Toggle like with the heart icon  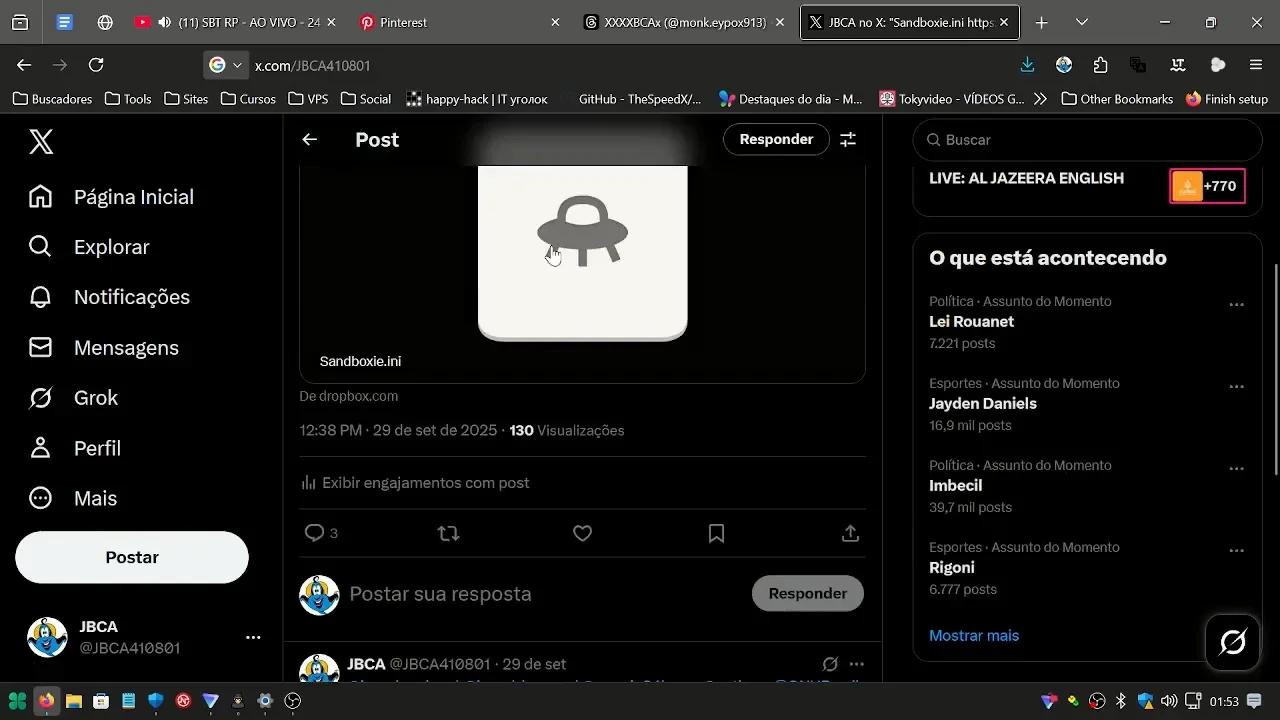[x=583, y=534]
